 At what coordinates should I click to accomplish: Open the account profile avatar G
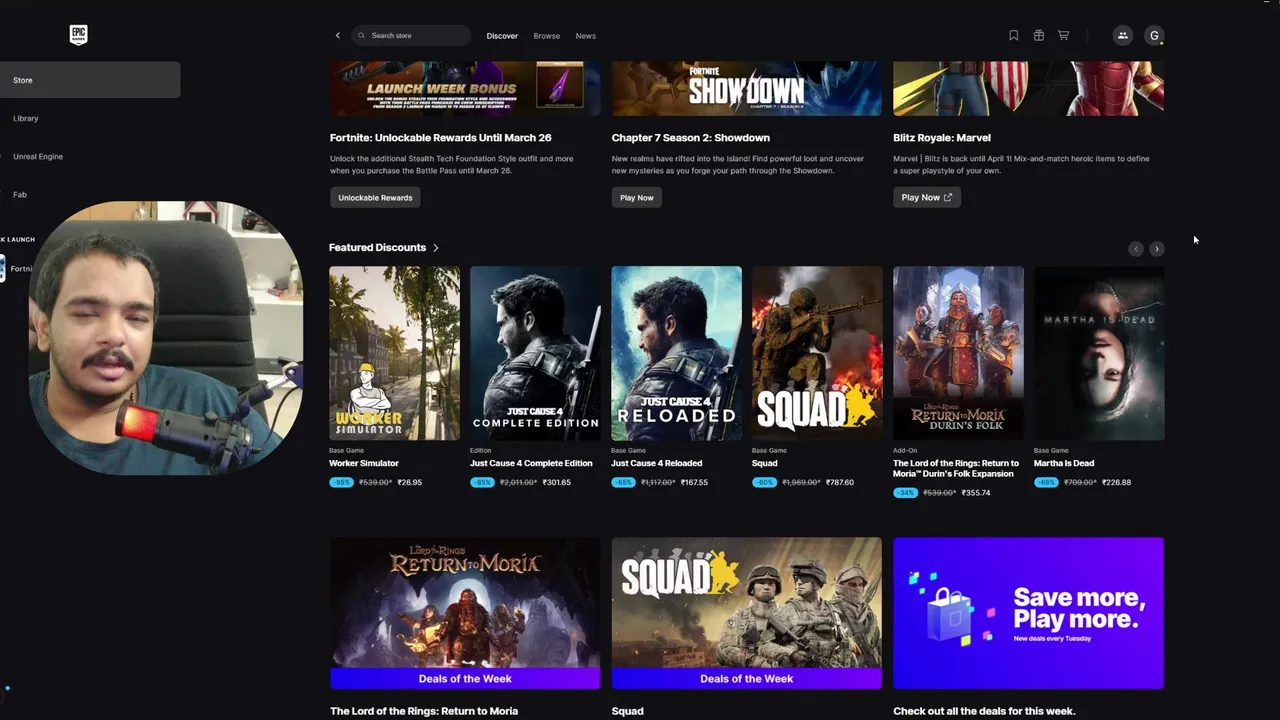pyautogui.click(x=1154, y=35)
